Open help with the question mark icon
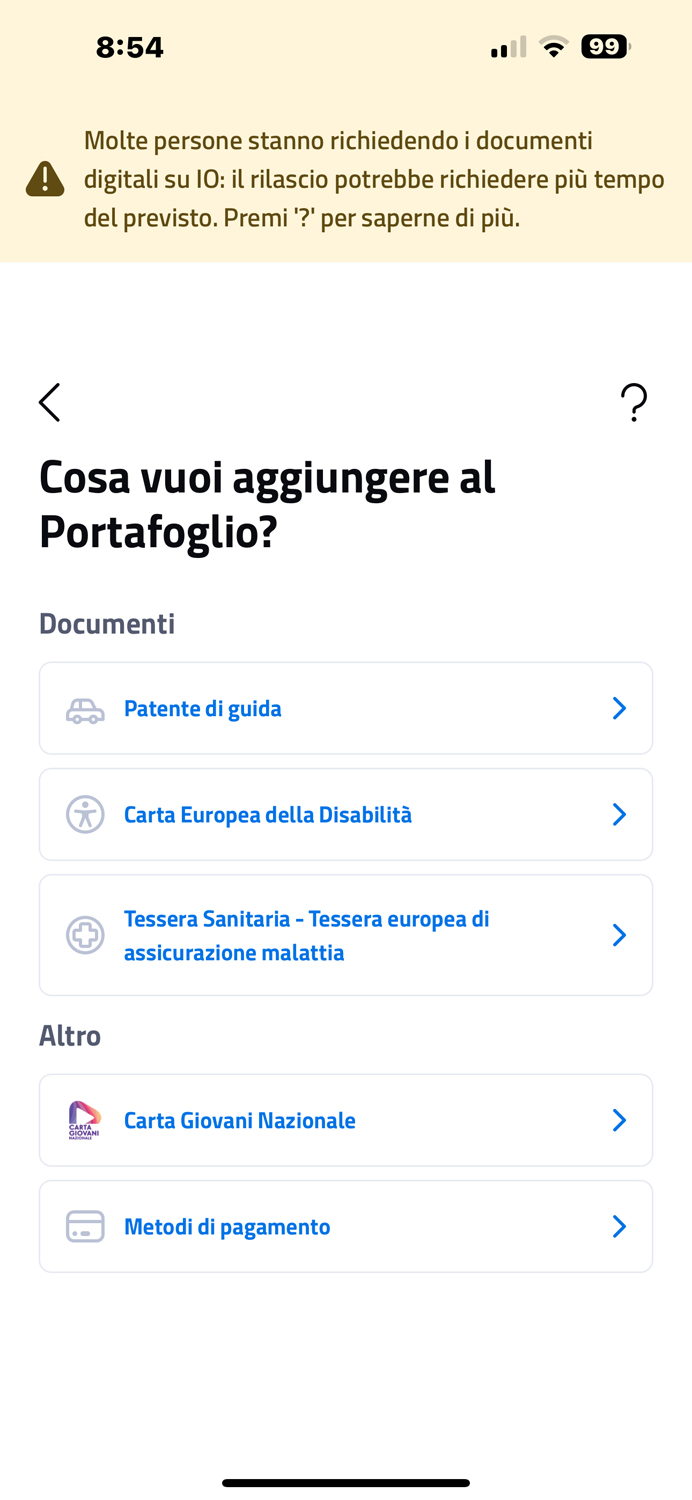692x1500 pixels. pyautogui.click(x=634, y=402)
